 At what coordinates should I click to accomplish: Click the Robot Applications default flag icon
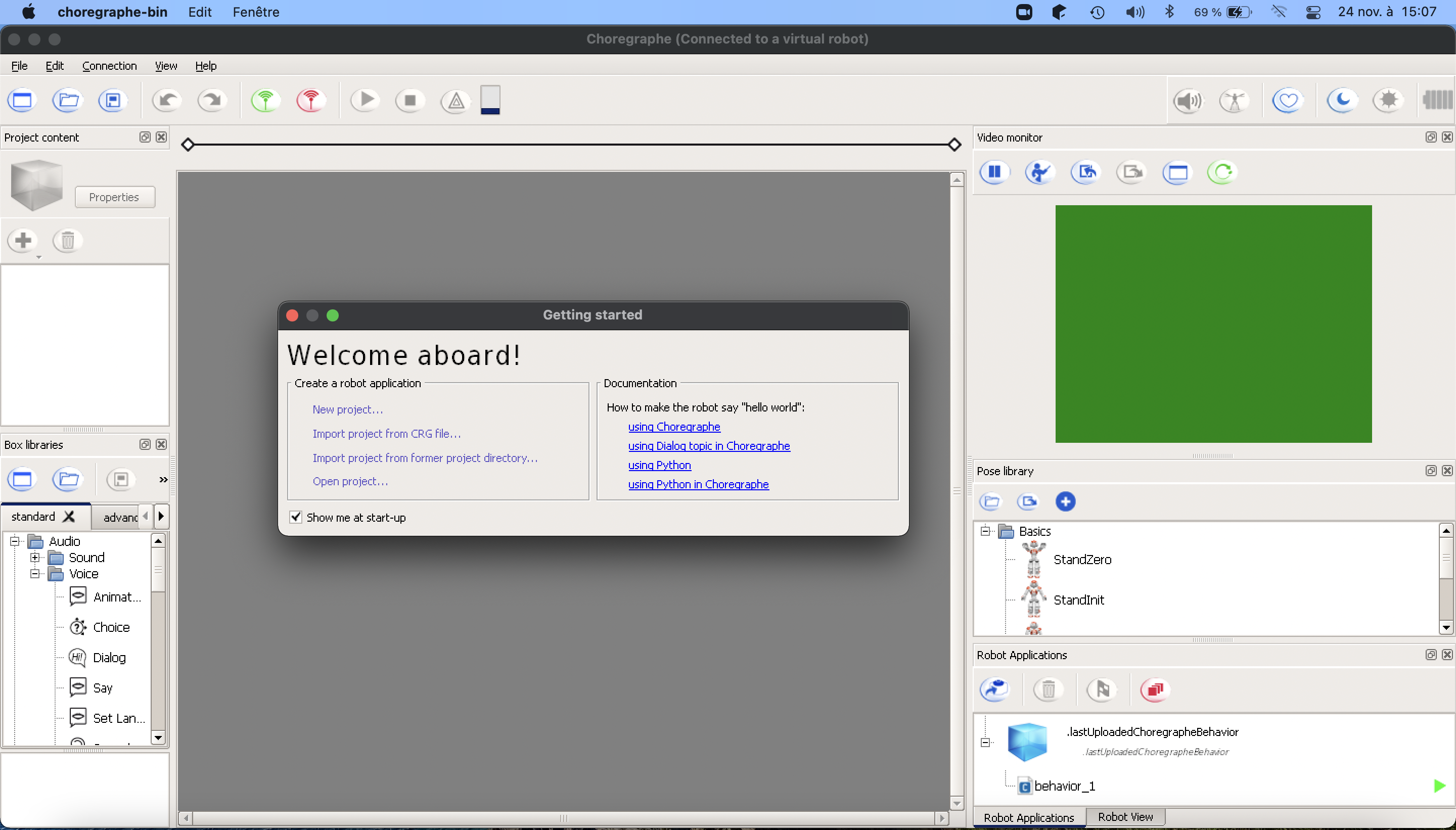click(x=1102, y=690)
